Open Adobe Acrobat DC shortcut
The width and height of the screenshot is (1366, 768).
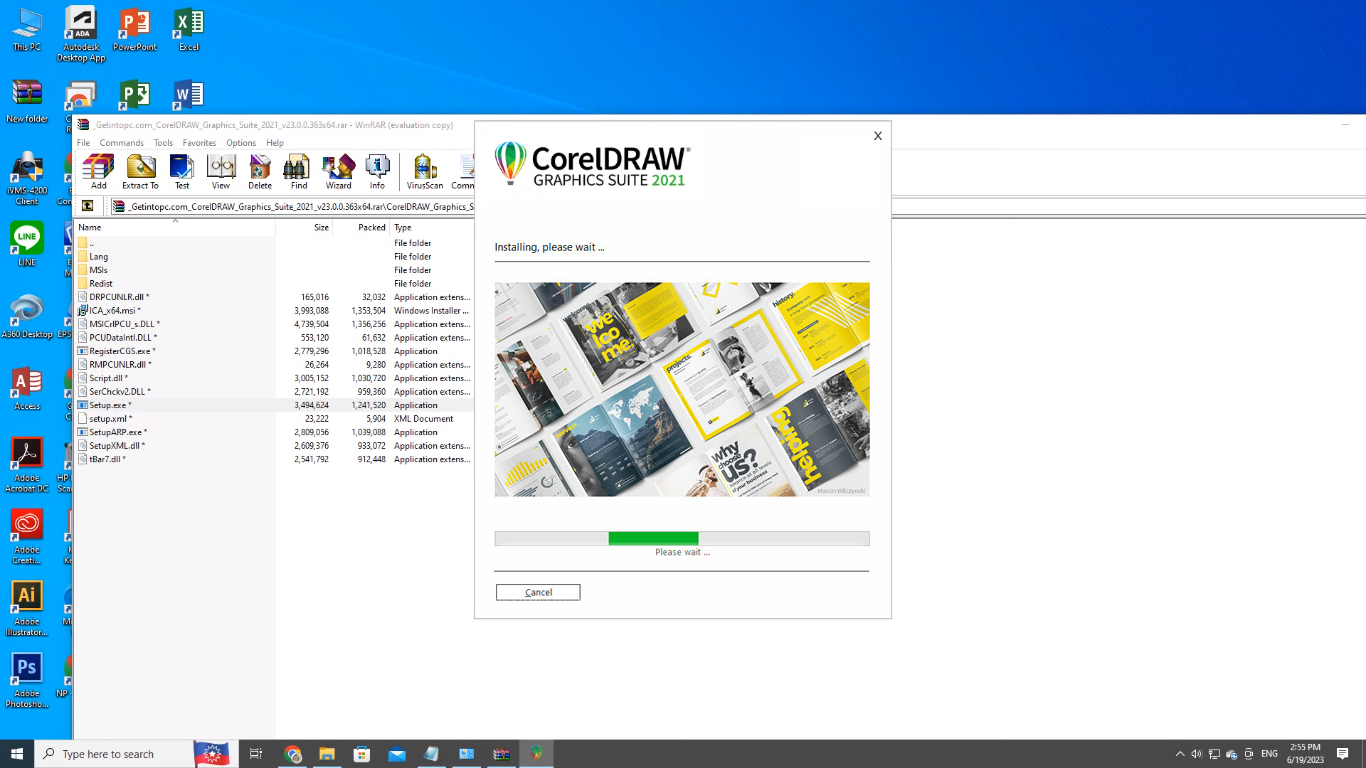[x=27, y=465]
